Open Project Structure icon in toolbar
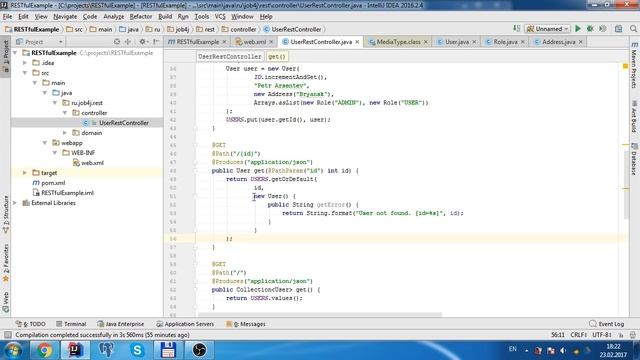This screenshot has width=640, height=360. click(619, 29)
